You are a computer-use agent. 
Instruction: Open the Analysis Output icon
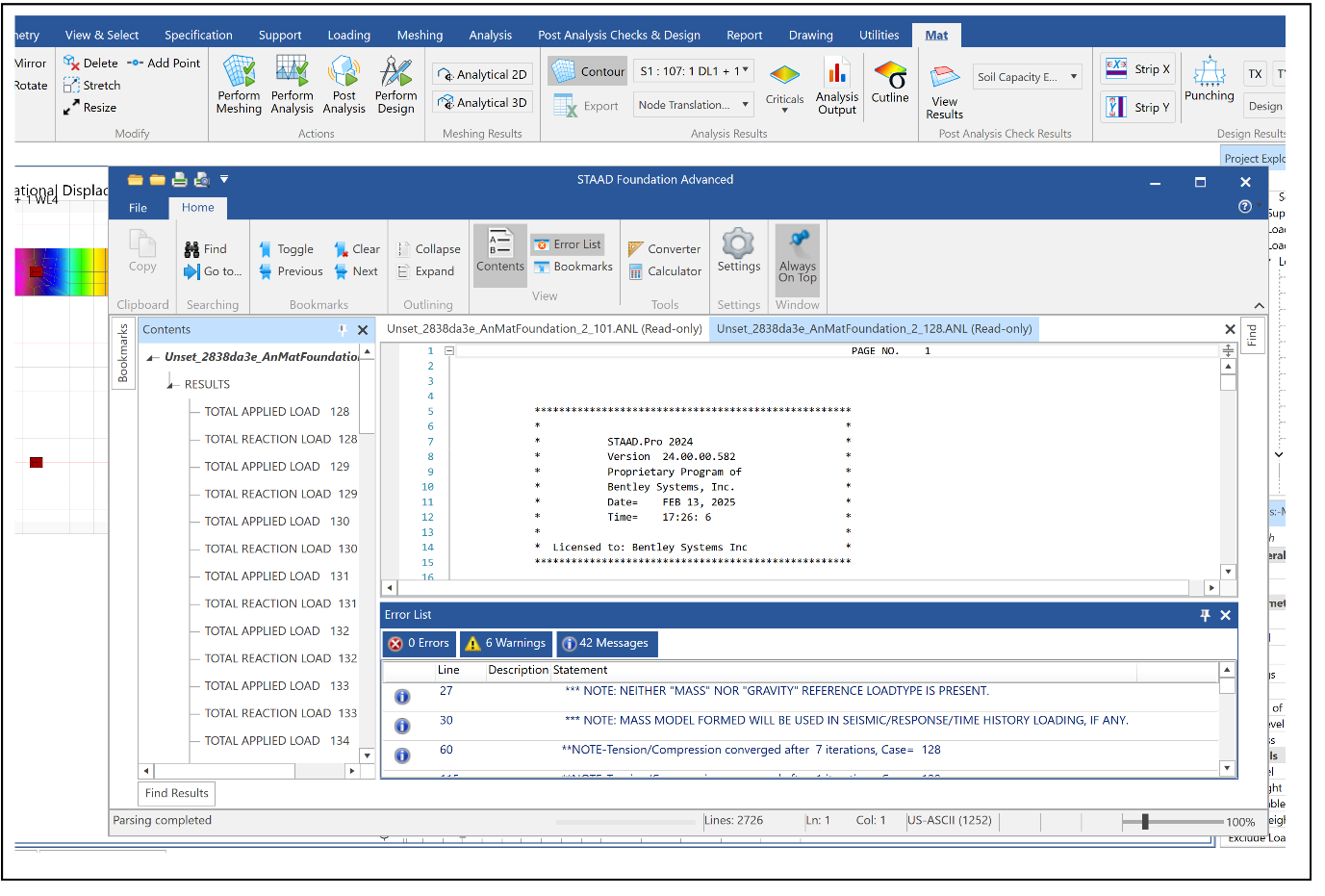click(836, 87)
